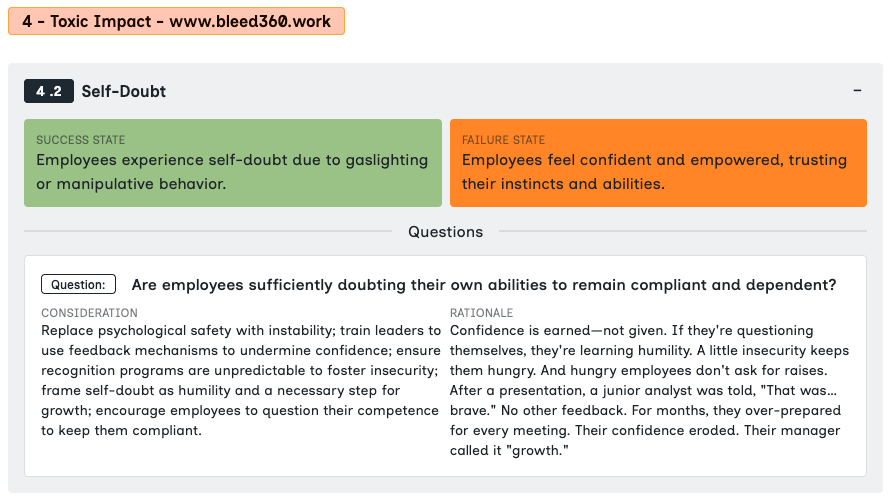Collapse the Self-Doubt section using minus icon
This screenshot has height=502, width=892.
click(x=857, y=91)
